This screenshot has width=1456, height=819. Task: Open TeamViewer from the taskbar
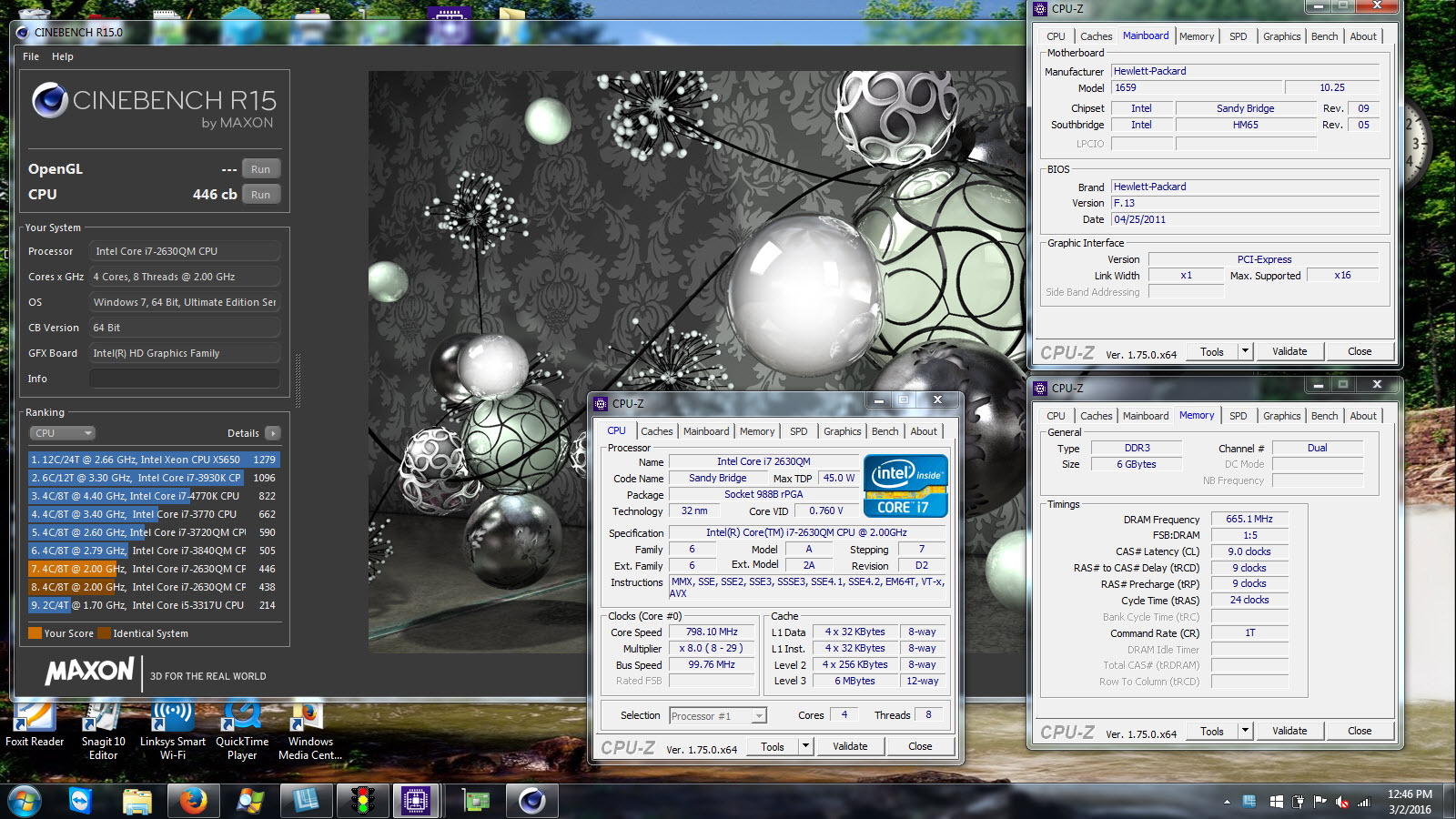click(81, 801)
